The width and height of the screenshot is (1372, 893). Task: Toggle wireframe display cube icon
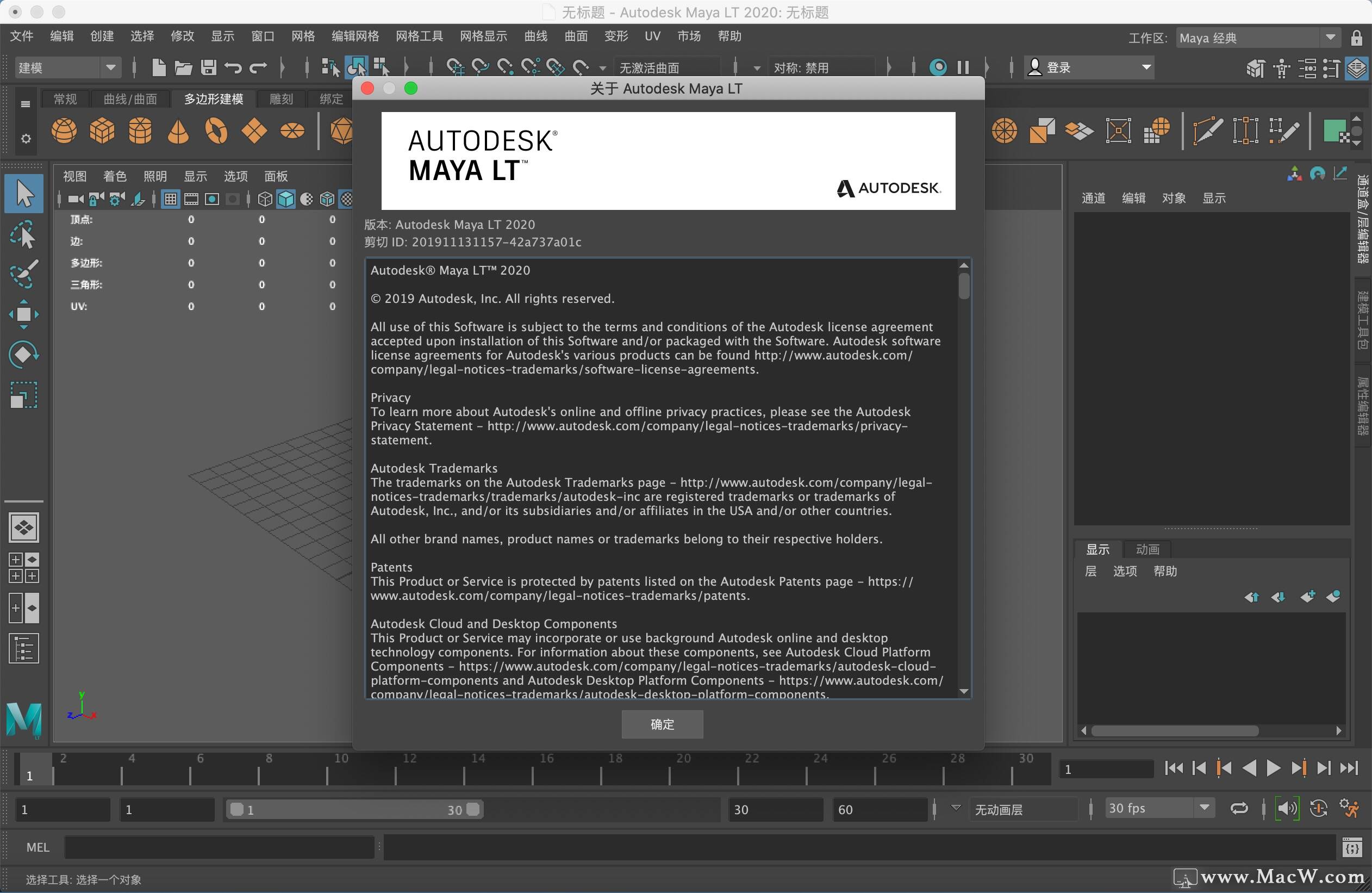click(265, 199)
